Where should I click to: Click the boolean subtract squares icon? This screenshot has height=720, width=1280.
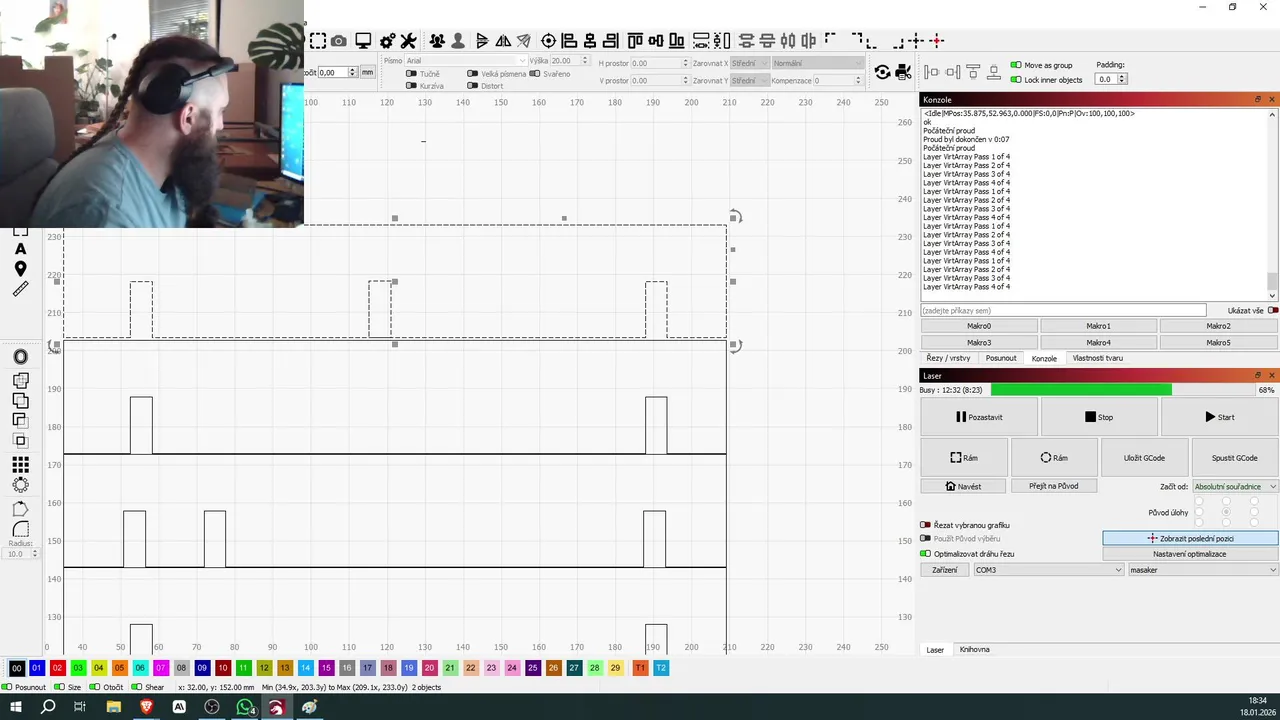pos(20,421)
